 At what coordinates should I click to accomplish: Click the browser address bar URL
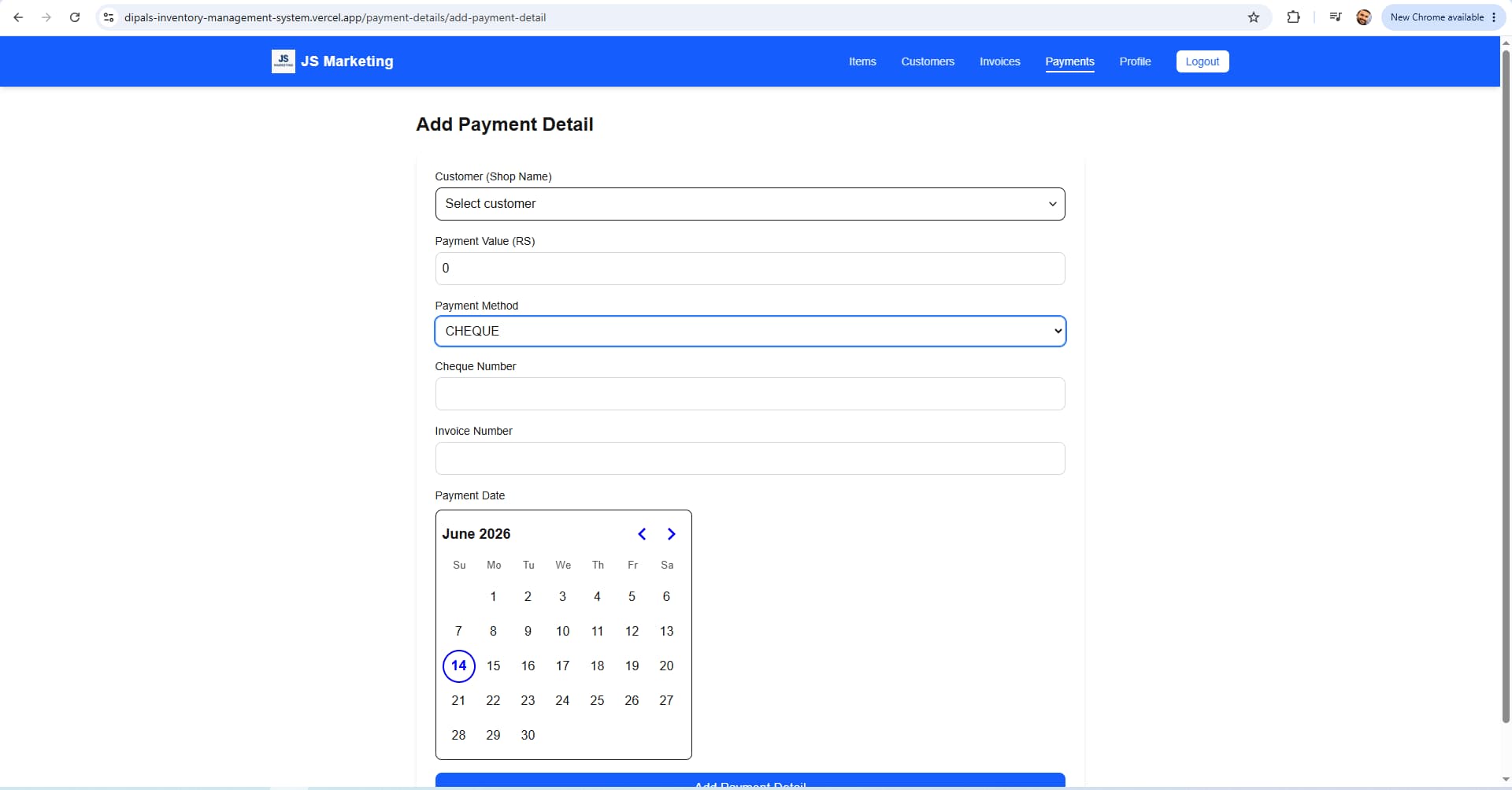335,17
